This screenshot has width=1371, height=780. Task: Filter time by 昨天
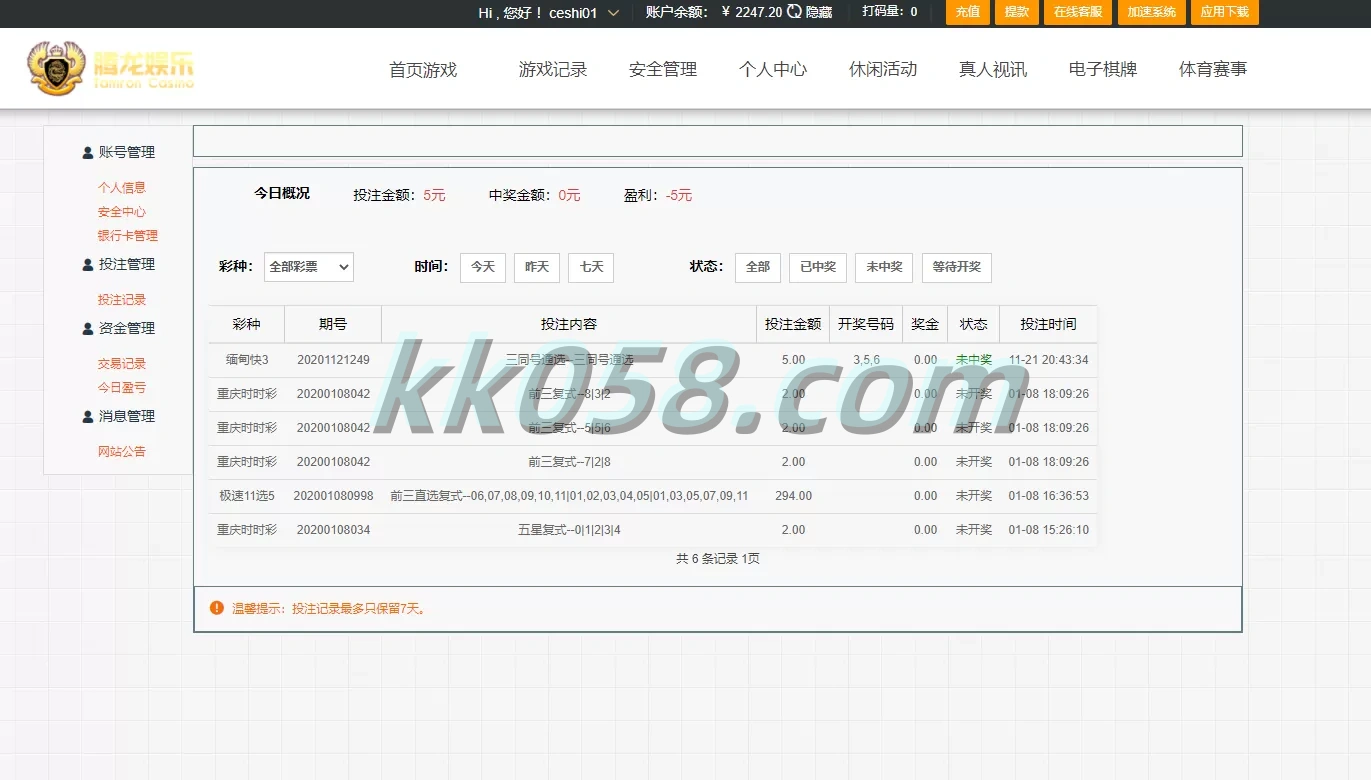pyautogui.click(x=537, y=267)
